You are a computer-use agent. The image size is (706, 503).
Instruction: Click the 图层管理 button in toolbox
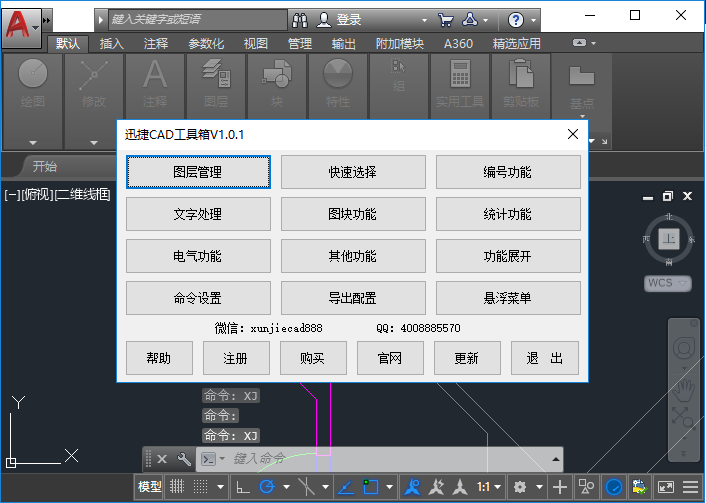pos(198,172)
